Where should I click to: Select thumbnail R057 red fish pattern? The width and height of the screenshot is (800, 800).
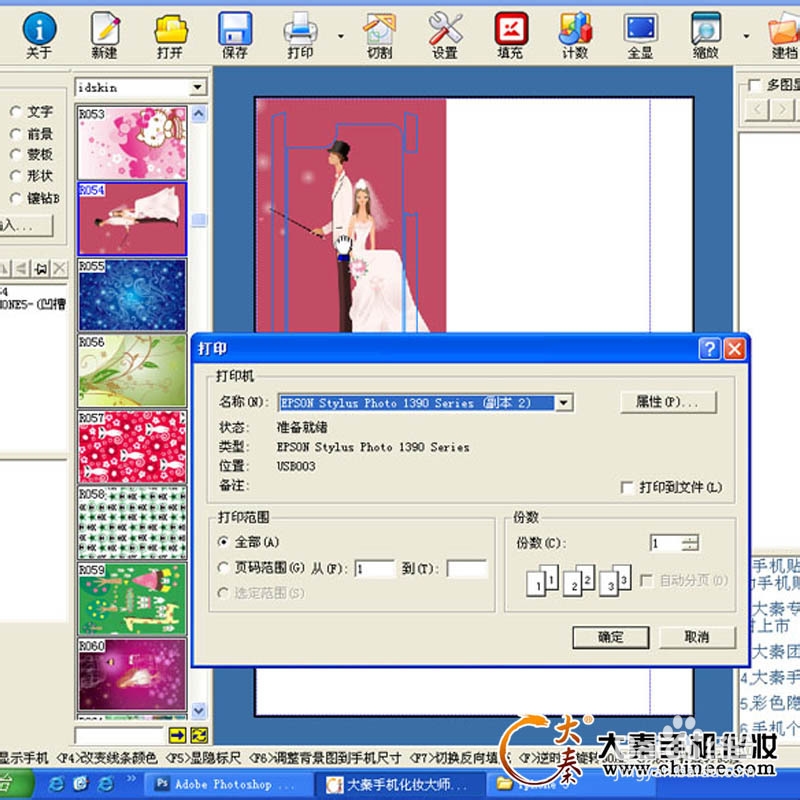(132, 446)
